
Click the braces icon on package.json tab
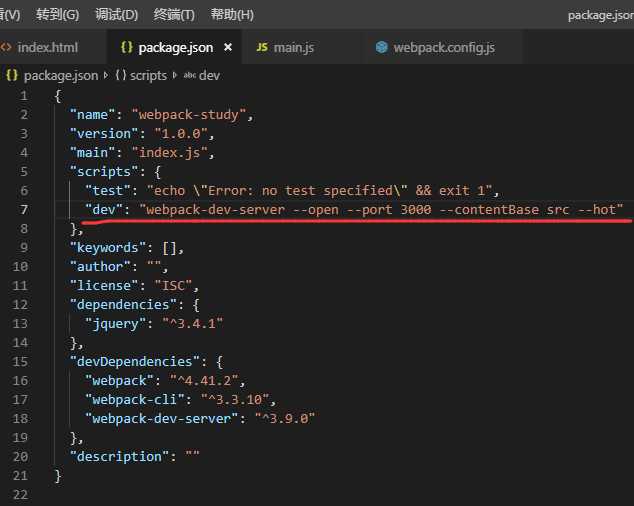coord(127,47)
